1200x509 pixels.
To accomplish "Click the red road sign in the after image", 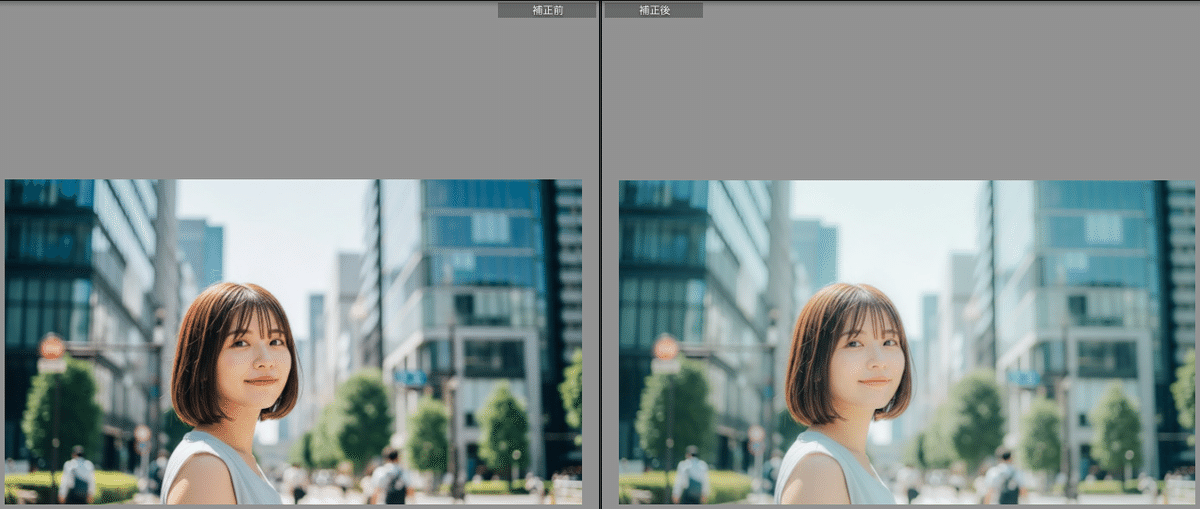I will tap(666, 349).
